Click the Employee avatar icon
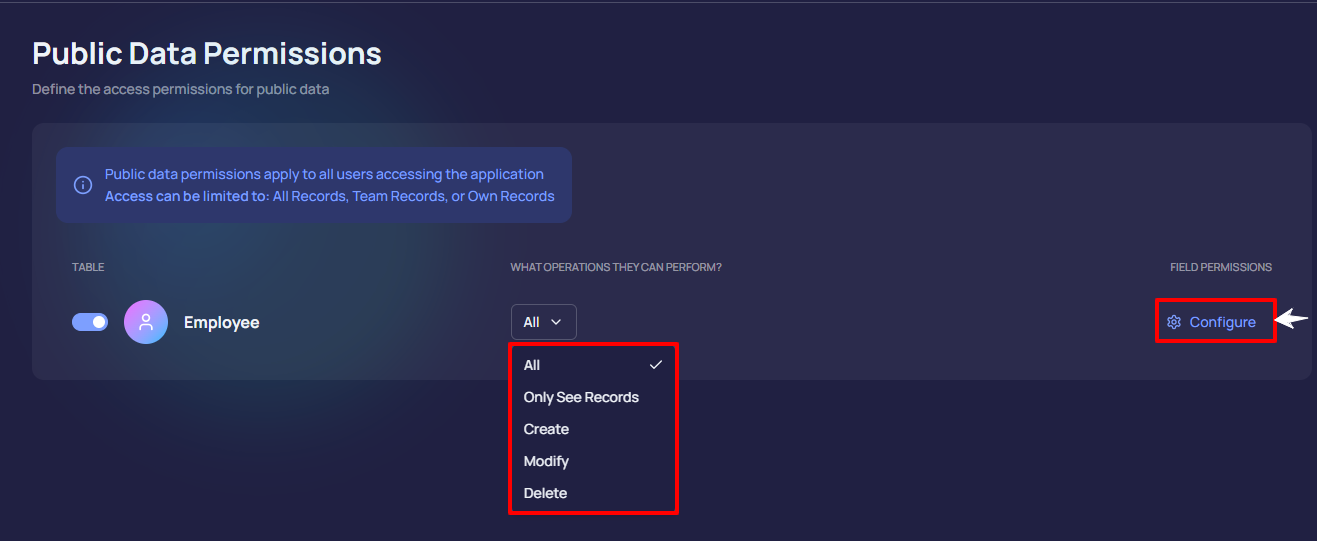 [x=146, y=322]
